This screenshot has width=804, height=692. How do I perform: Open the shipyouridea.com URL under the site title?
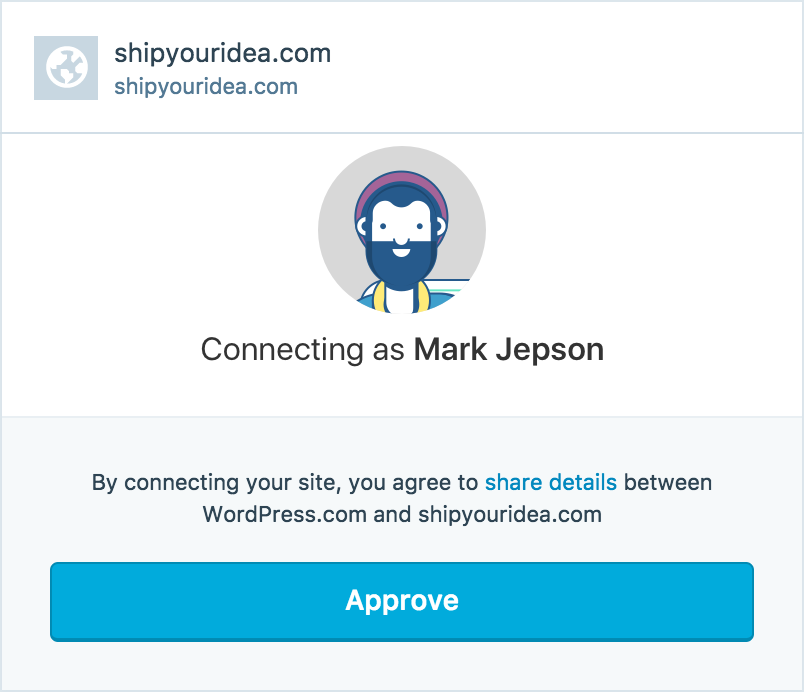pos(206,87)
